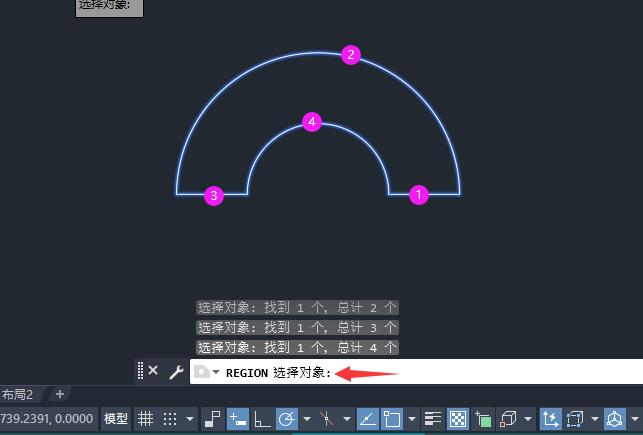Close the command line window
Screen dimensions: 643x435
click(x=153, y=371)
